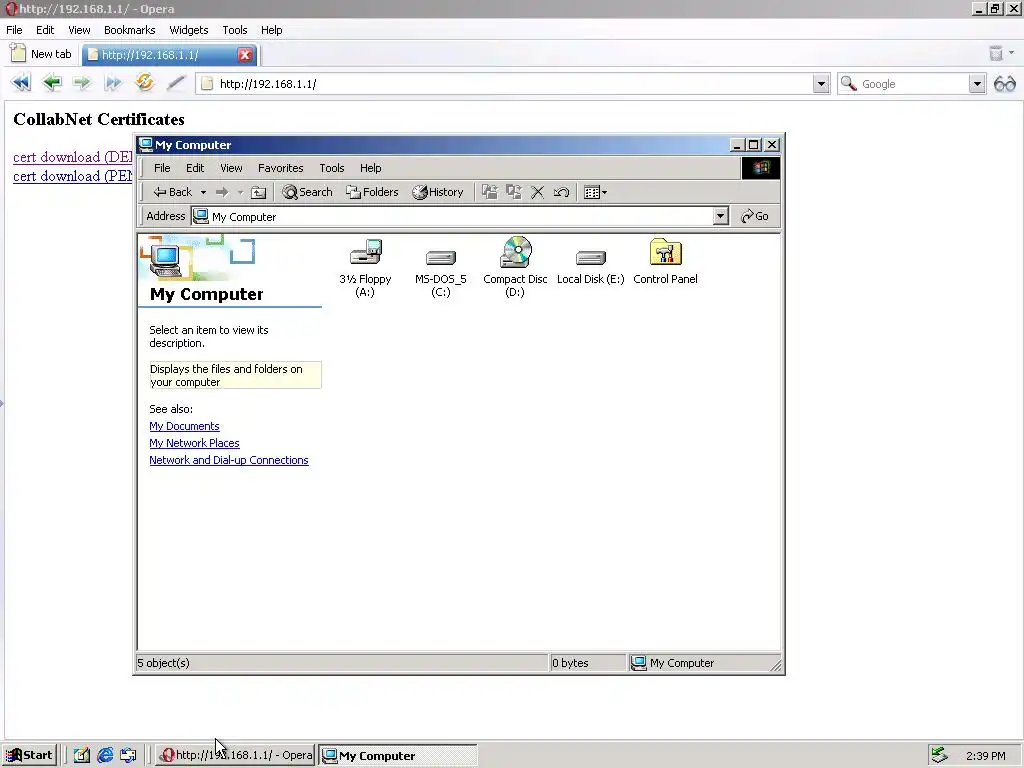Close the 192.168.1.1 tab with red X
Viewport: 1024px width, 768px height.
pyautogui.click(x=245, y=55)
